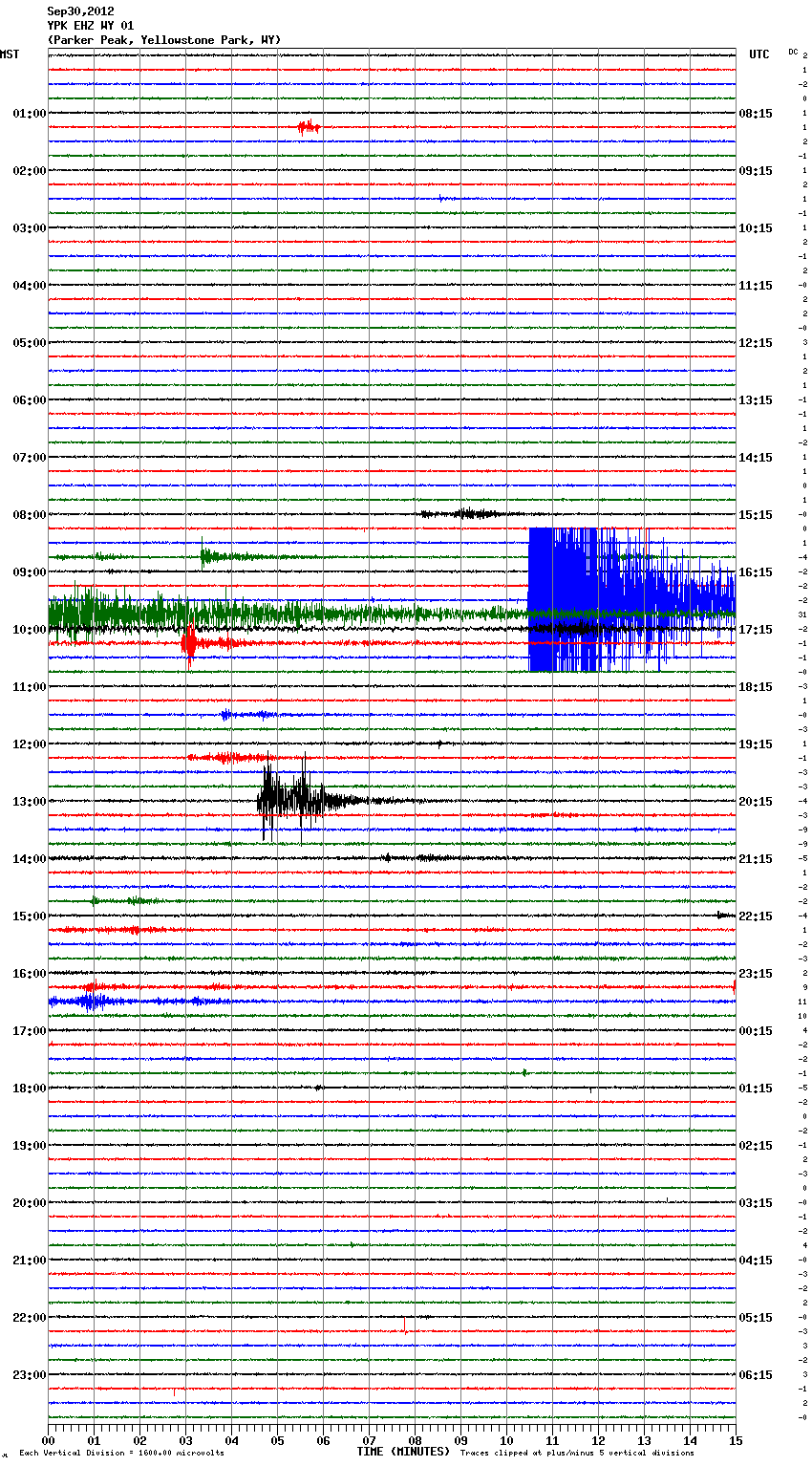The image size is (812, 1466).
Task: Click the "22:00" MST hour label
Action: (29, 1318)
